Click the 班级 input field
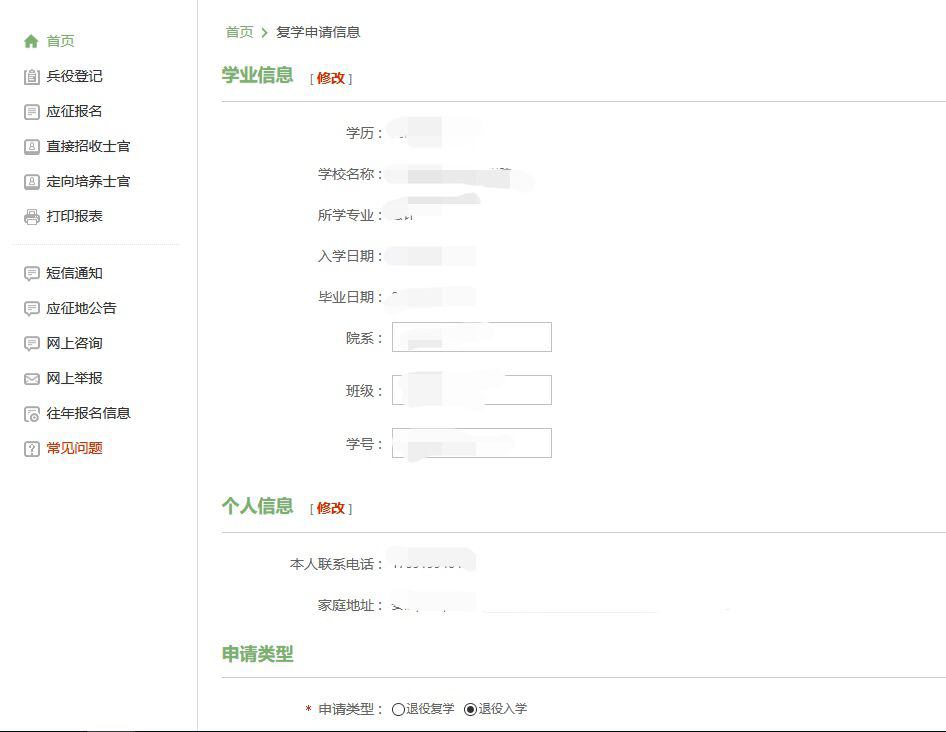The image size is (946, 732). point(471,390)
